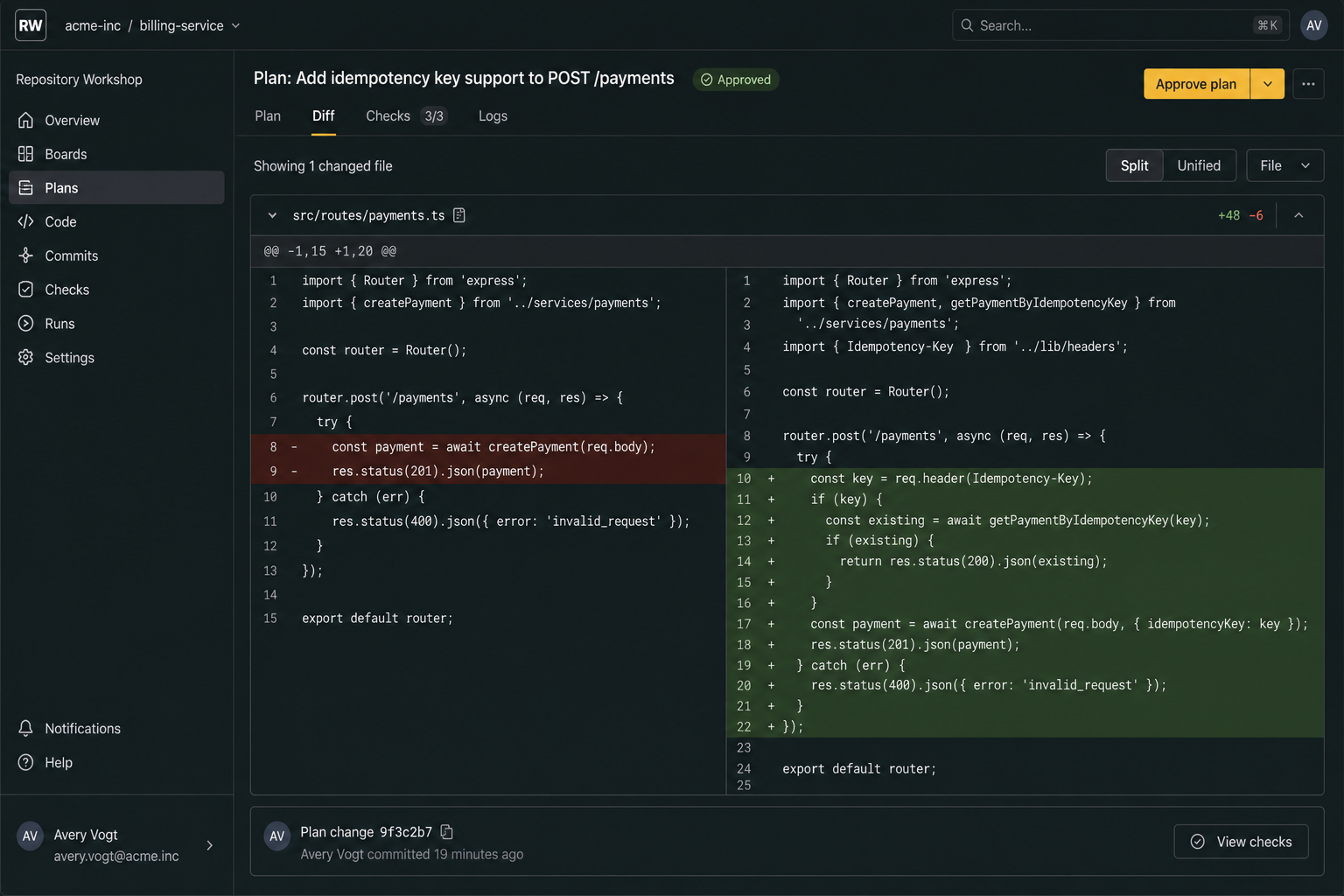Collapse the diff panel with up chevron
Screen dimensions: 1344x896
click(1298, 215)
